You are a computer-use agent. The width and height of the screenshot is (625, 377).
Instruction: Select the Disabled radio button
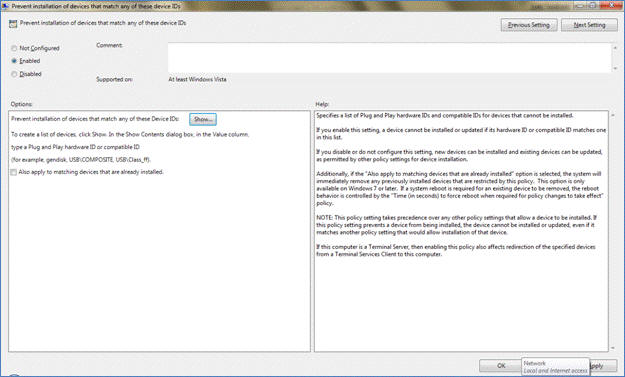click(x=14, y=74)
